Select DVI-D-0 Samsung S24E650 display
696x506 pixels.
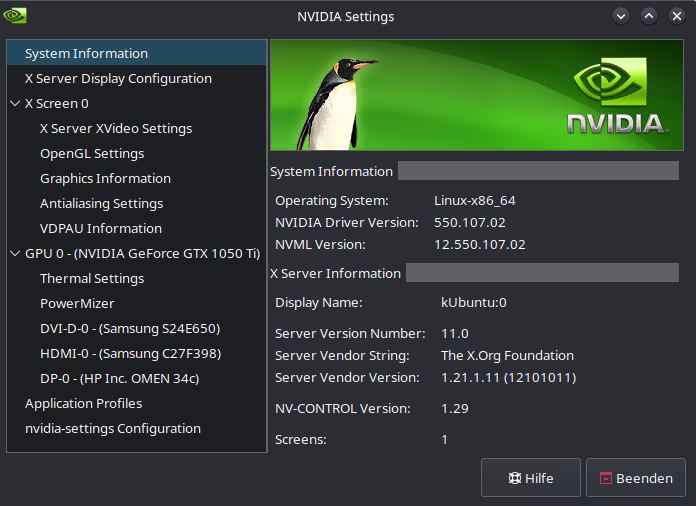pos(137,328)
